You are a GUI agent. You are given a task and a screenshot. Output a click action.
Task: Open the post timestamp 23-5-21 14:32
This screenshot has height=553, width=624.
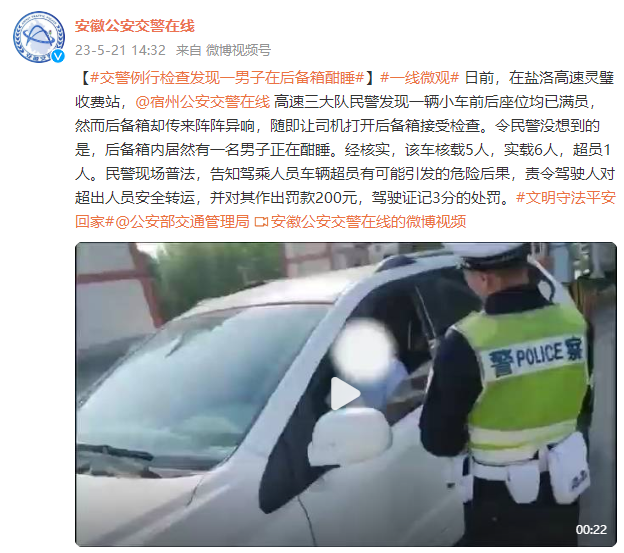(120, 51)
